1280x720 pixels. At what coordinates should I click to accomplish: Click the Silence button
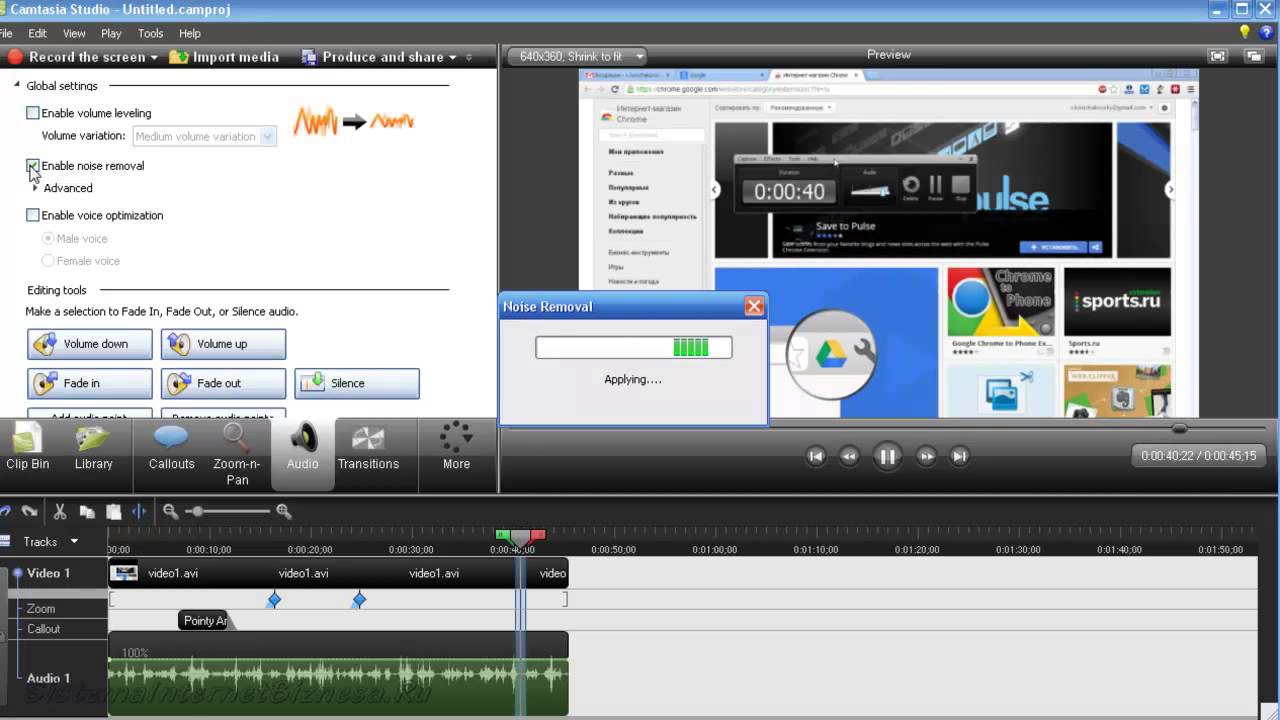(357, 383)
